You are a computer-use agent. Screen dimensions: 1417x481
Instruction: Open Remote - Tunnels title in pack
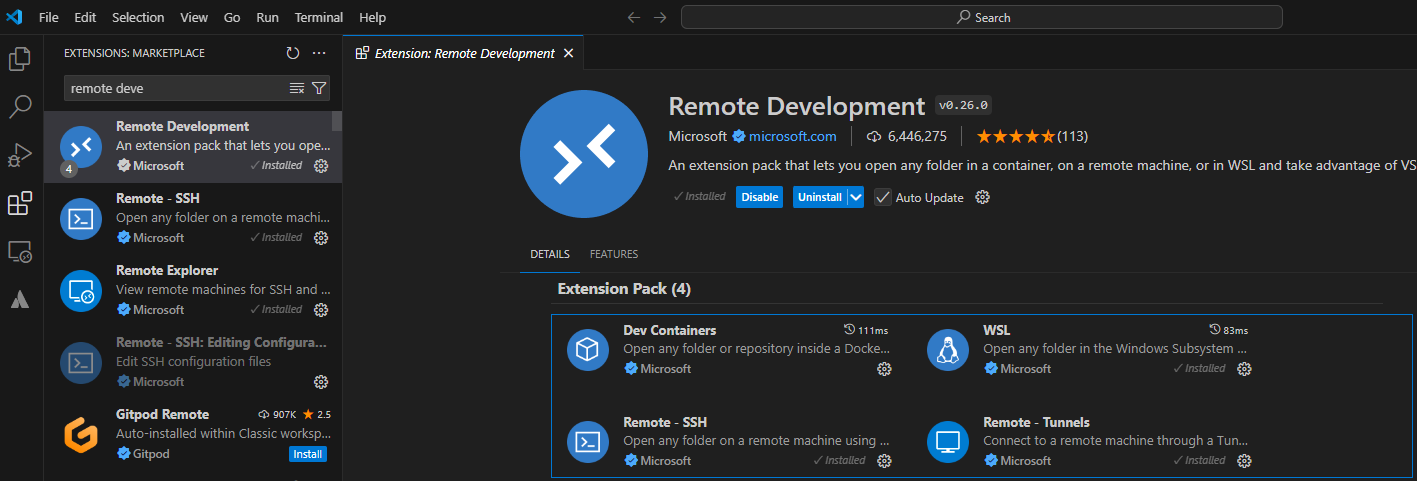click(1036, 422)
